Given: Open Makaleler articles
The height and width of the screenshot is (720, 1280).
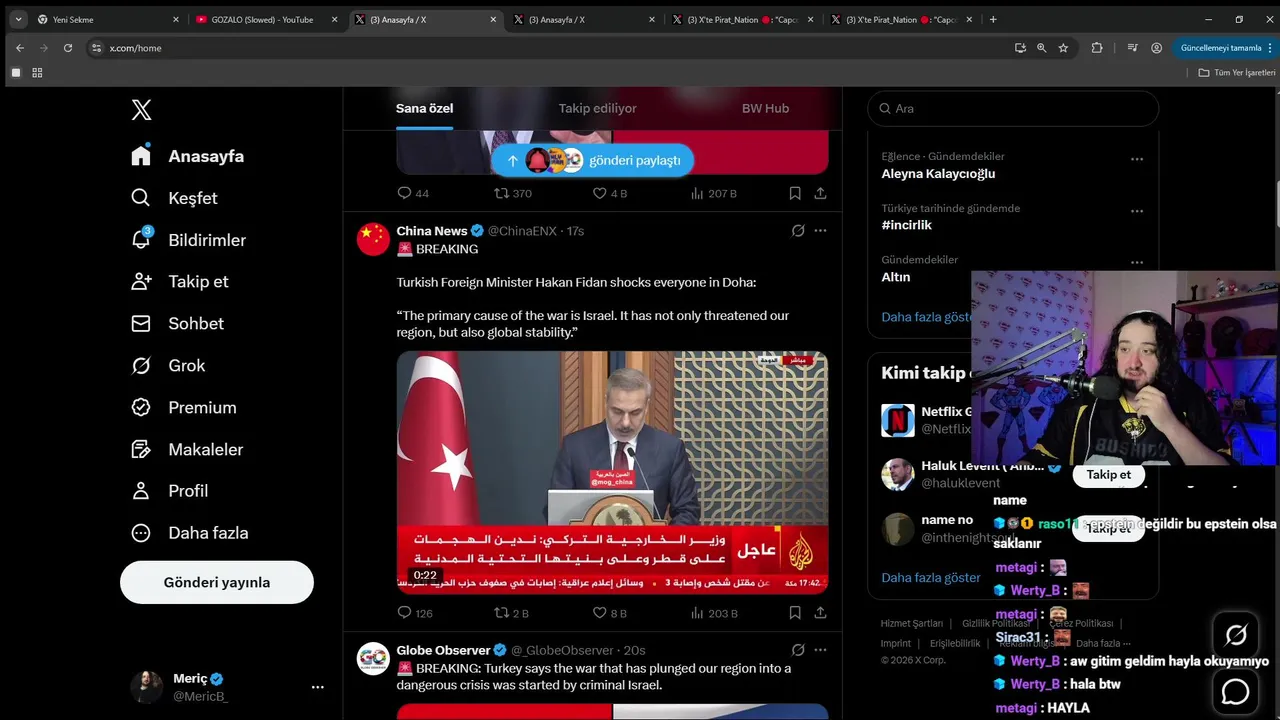Looking at the screenshot, I should (x=187, y=449).
